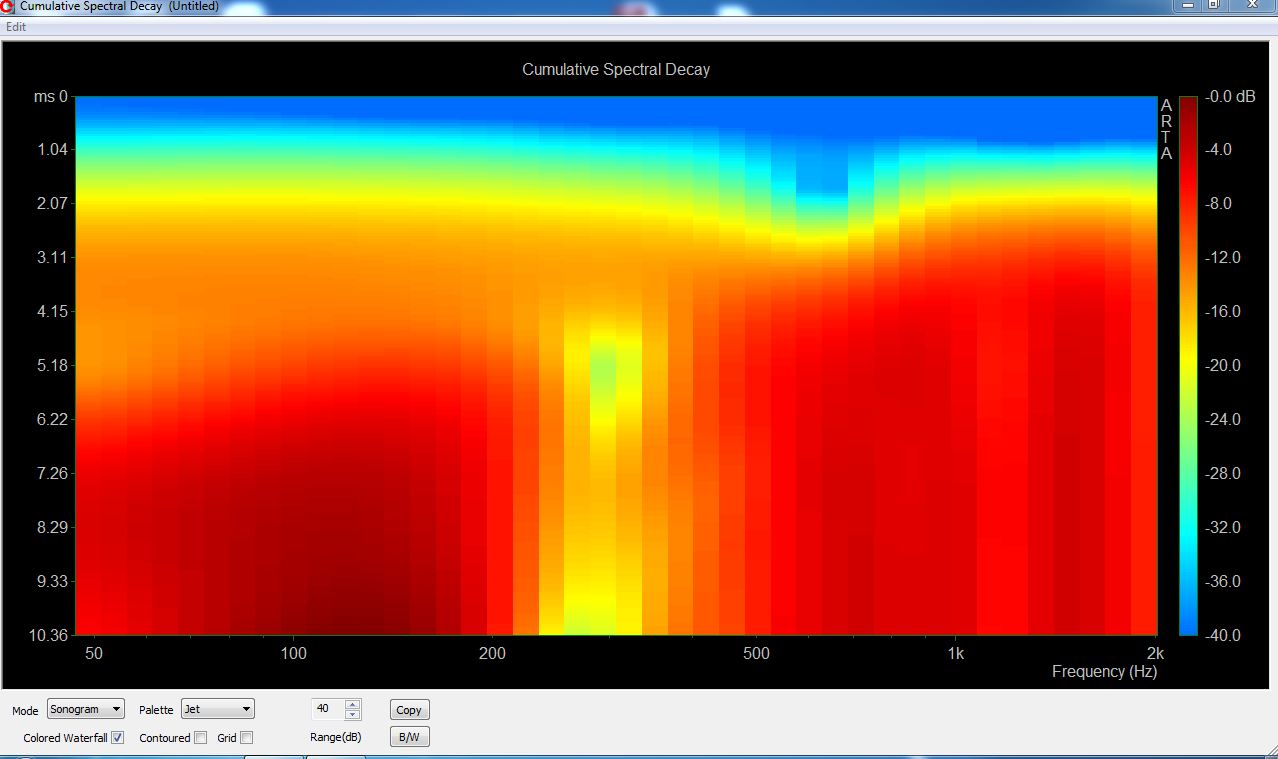Close the Cumulative Spectral Decay window
This screenshot has height=759, width=1278.
[1250, 4]
